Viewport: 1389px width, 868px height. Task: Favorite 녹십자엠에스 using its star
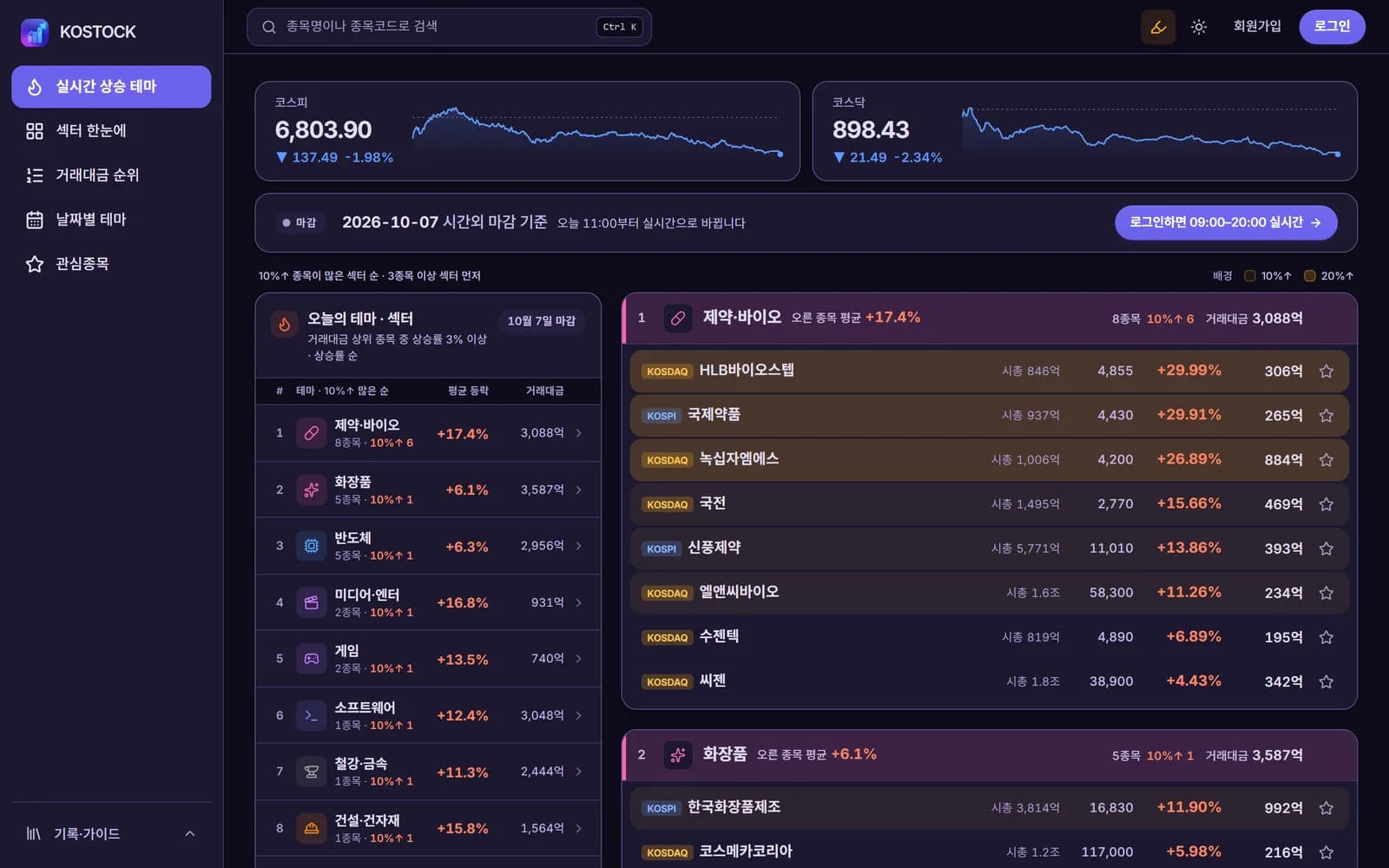1326,460
